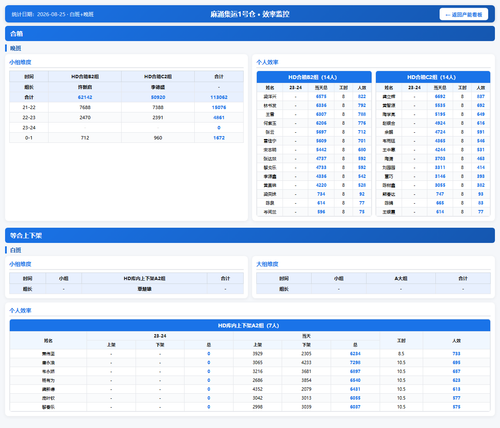Click total value 62142 in group table
This screenshot has width=500, height=428.
click(85, 97)
